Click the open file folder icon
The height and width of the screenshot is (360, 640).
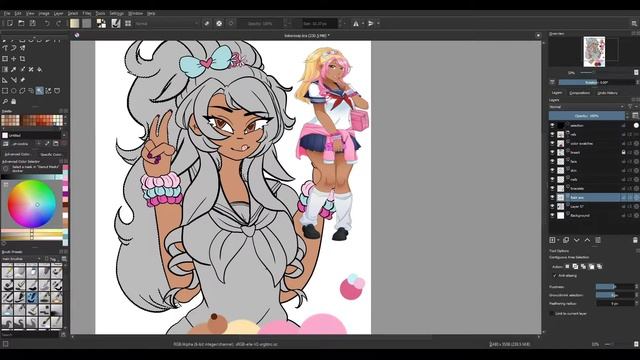[x=21, y=24]
